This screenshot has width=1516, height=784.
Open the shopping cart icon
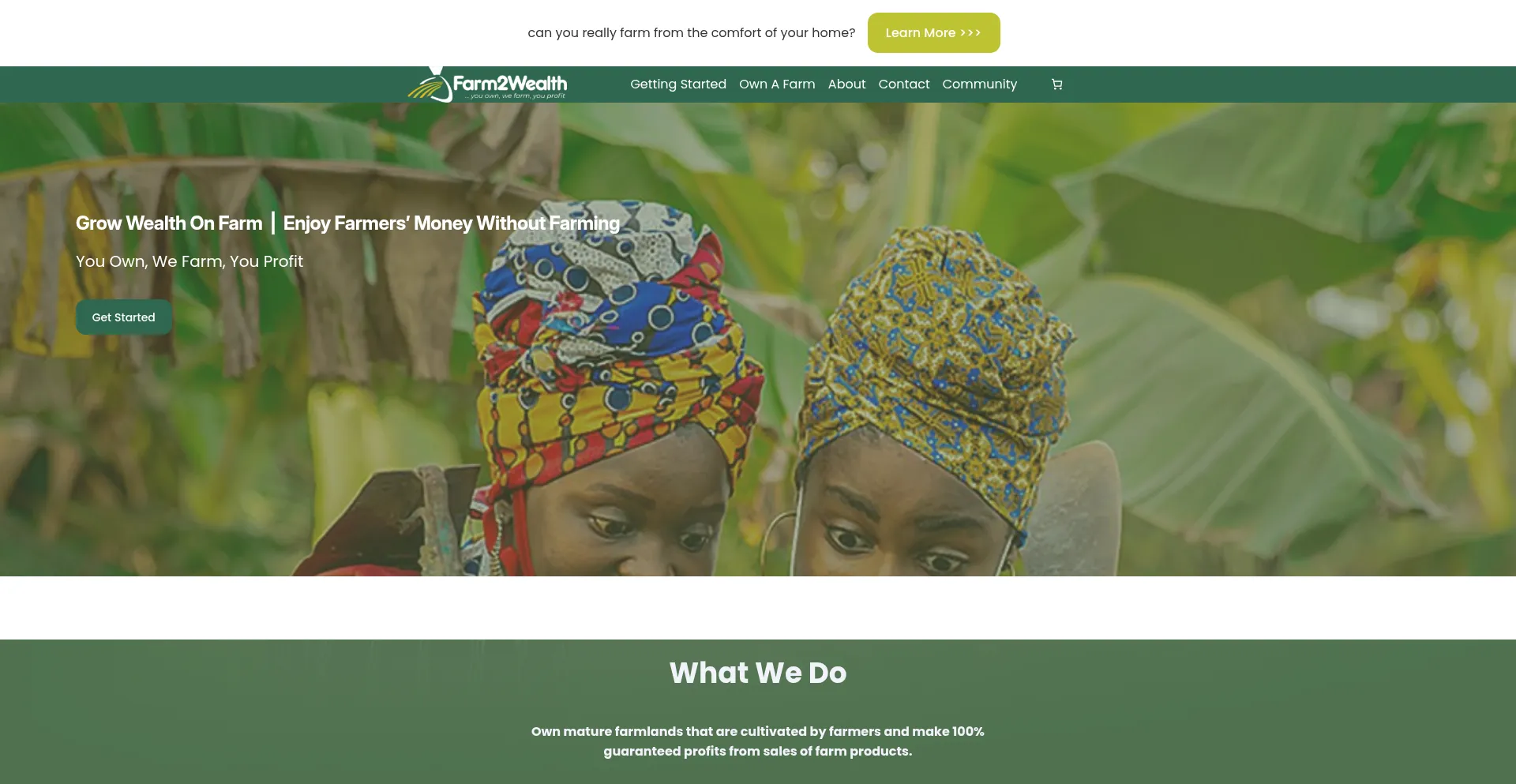[1056, 84]
